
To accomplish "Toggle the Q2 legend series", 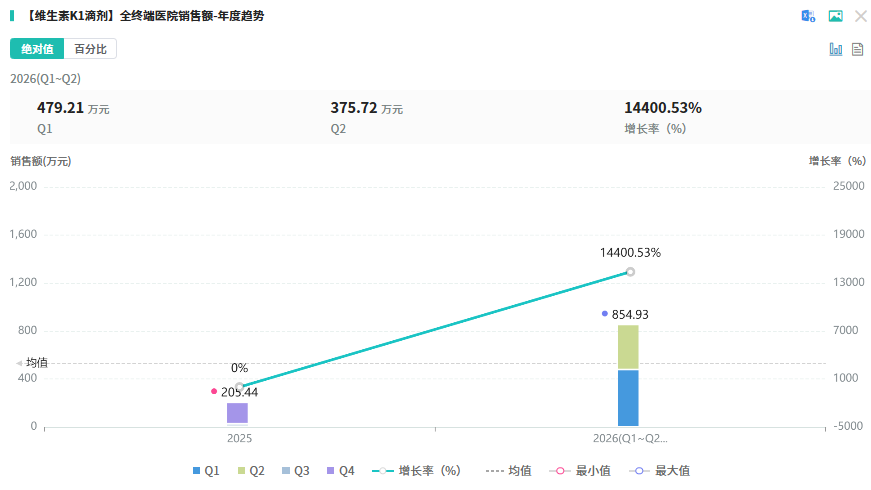I will point(251,471).
